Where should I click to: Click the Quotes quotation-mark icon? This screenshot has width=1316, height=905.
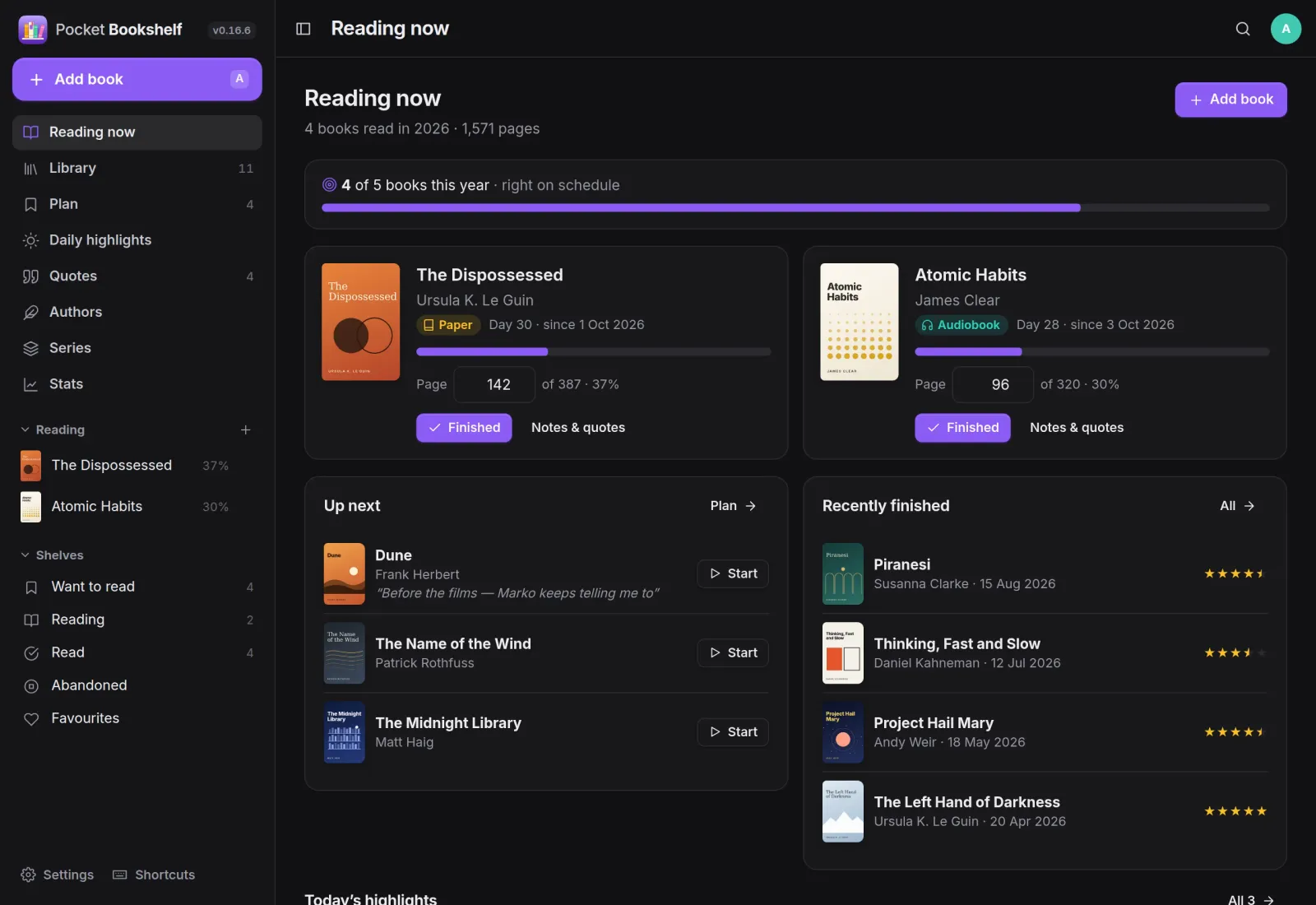[30, 276]
